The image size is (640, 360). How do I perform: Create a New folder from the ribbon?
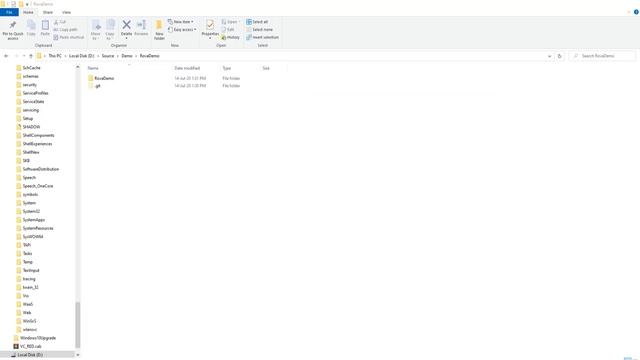(x=159, y=30)
